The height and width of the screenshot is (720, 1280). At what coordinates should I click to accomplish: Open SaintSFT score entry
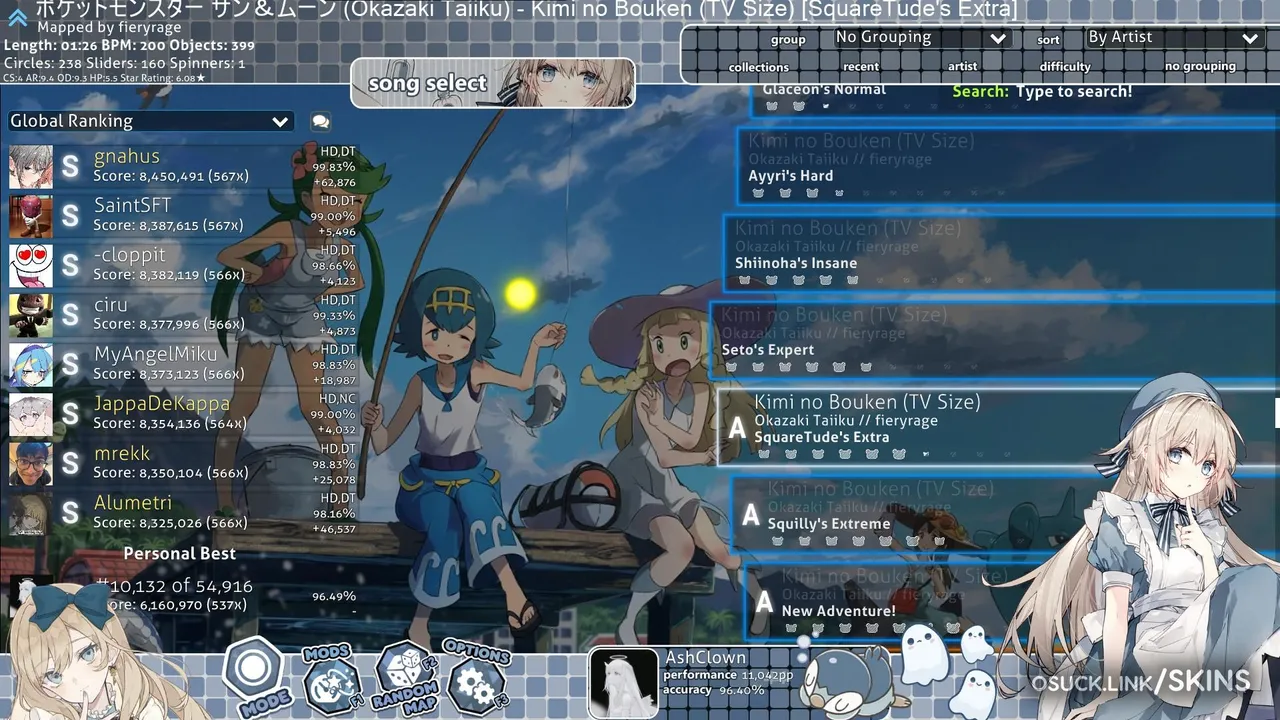coord(182,216)
